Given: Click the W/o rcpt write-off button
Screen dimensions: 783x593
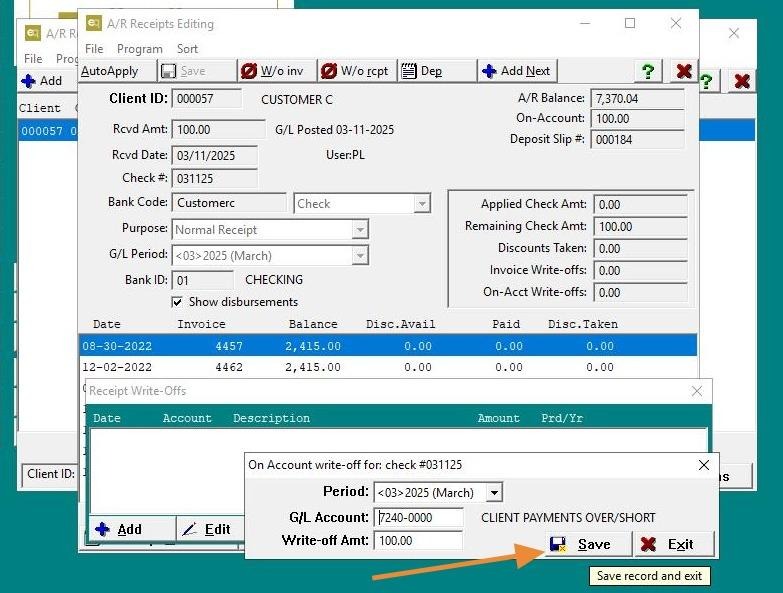Looking at the screenshot, I should click(357, 71).
